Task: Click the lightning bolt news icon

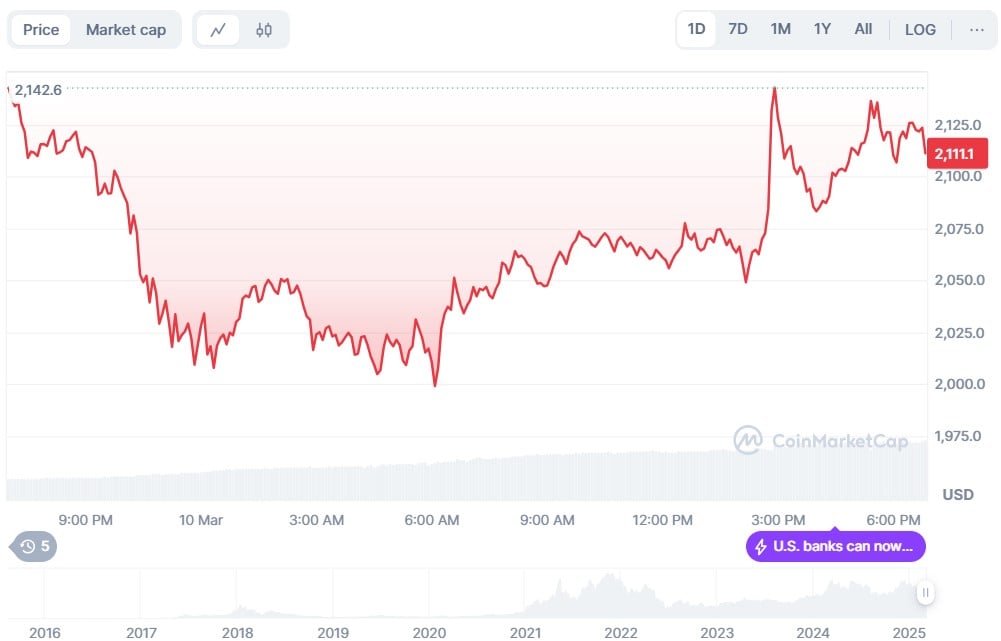Action: 761,546
